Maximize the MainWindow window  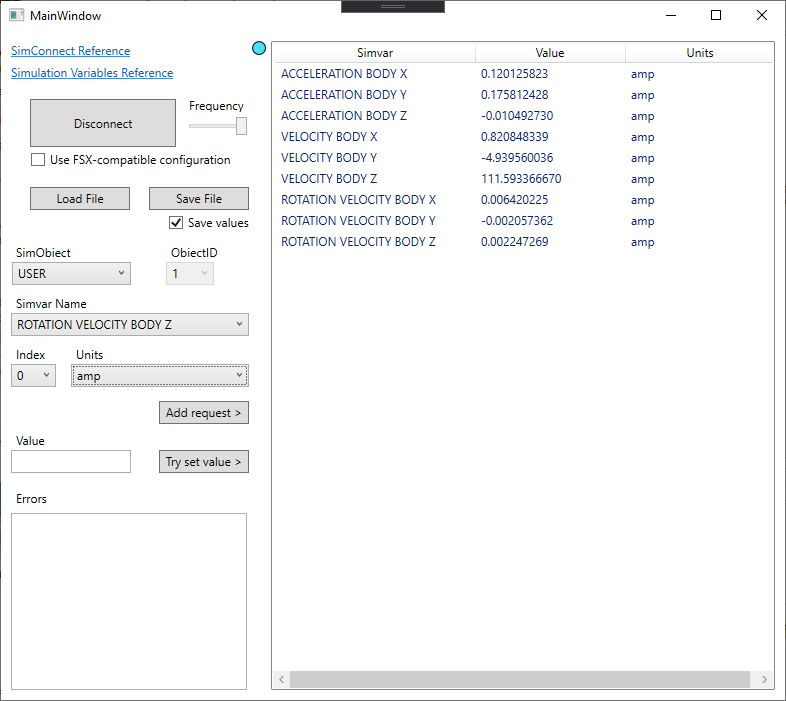tap(715, 16)
